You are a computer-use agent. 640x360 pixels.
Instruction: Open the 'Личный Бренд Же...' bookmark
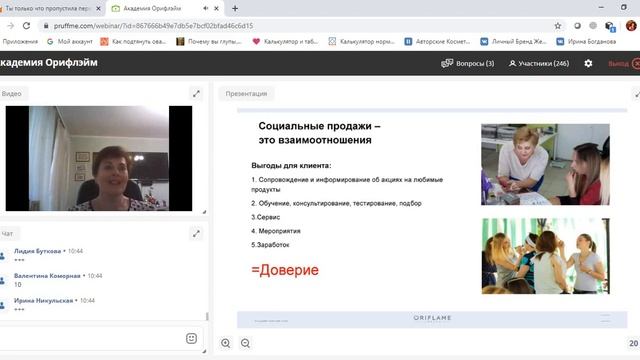coord(513,42)
